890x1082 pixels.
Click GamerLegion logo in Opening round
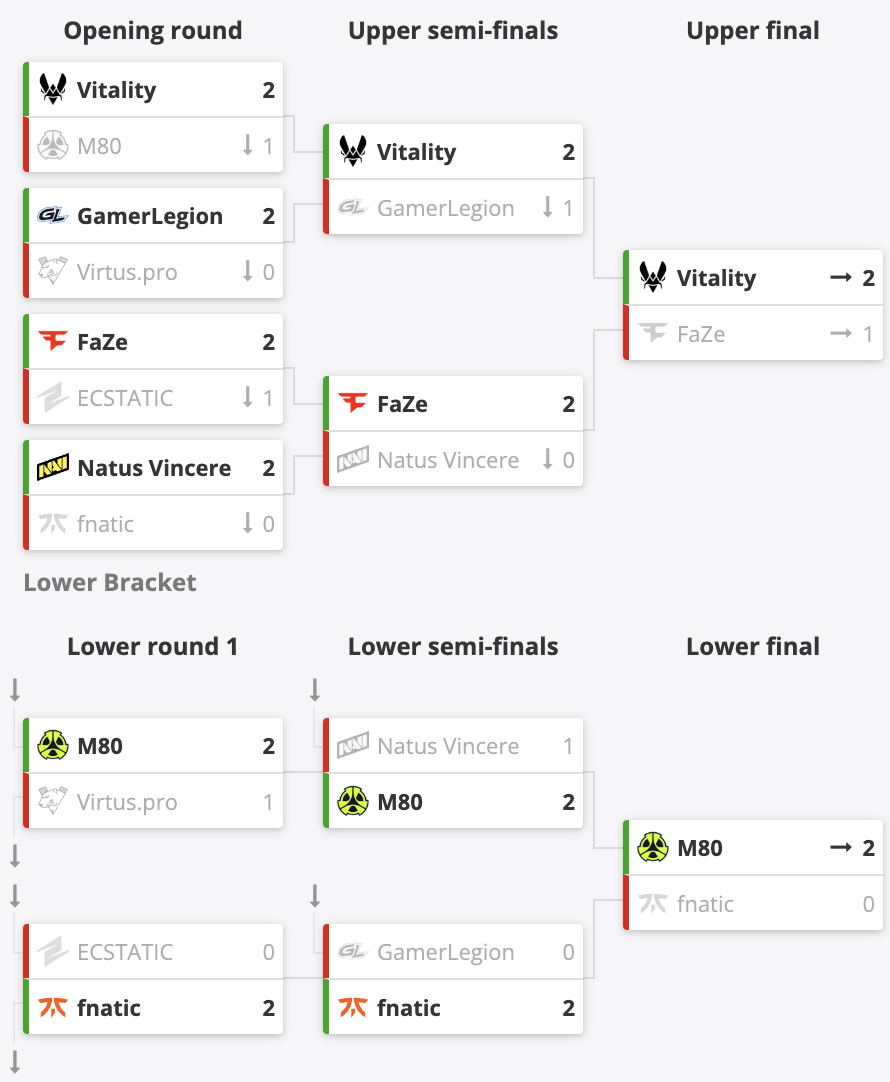pyautogui.click(x=52, y=215)
